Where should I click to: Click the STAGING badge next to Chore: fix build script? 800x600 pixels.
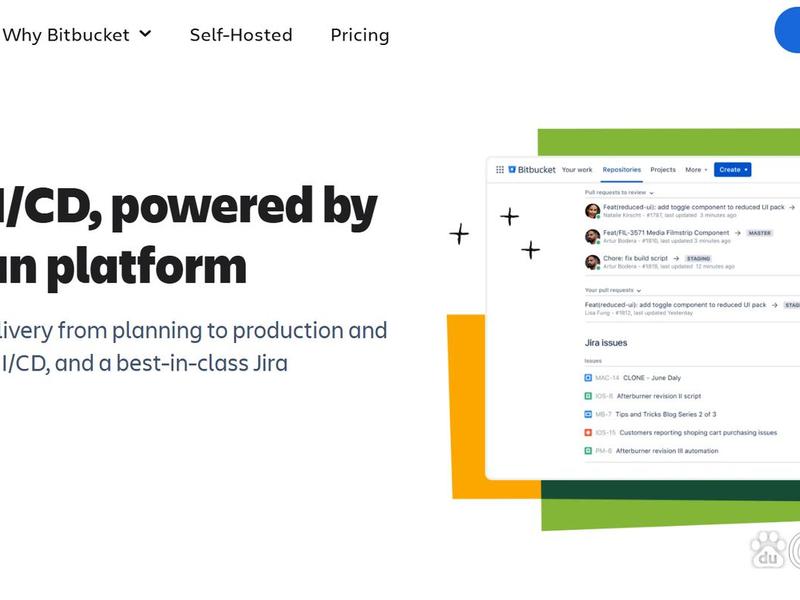pos(698,259)
